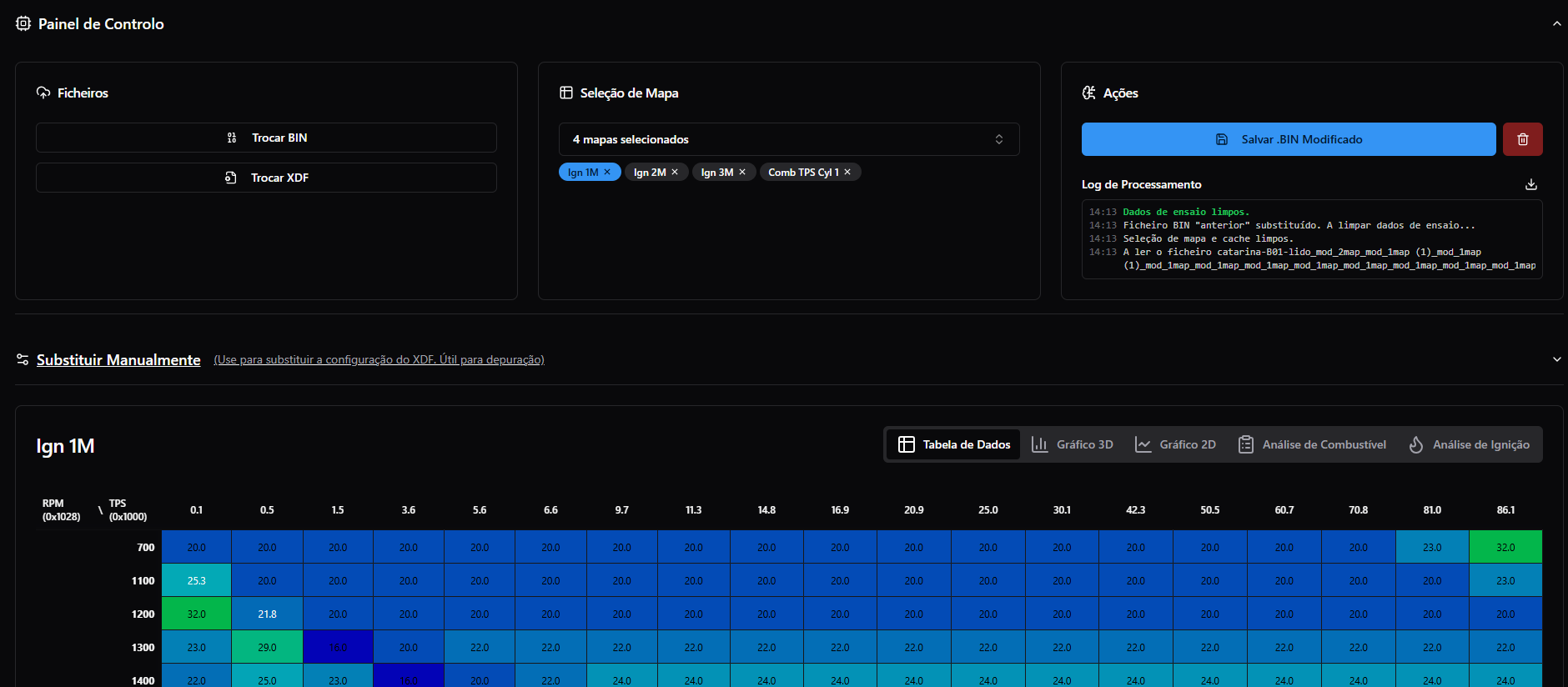
Task: Remove the Ign 1M map chip
Action: (x=607, y=173)
